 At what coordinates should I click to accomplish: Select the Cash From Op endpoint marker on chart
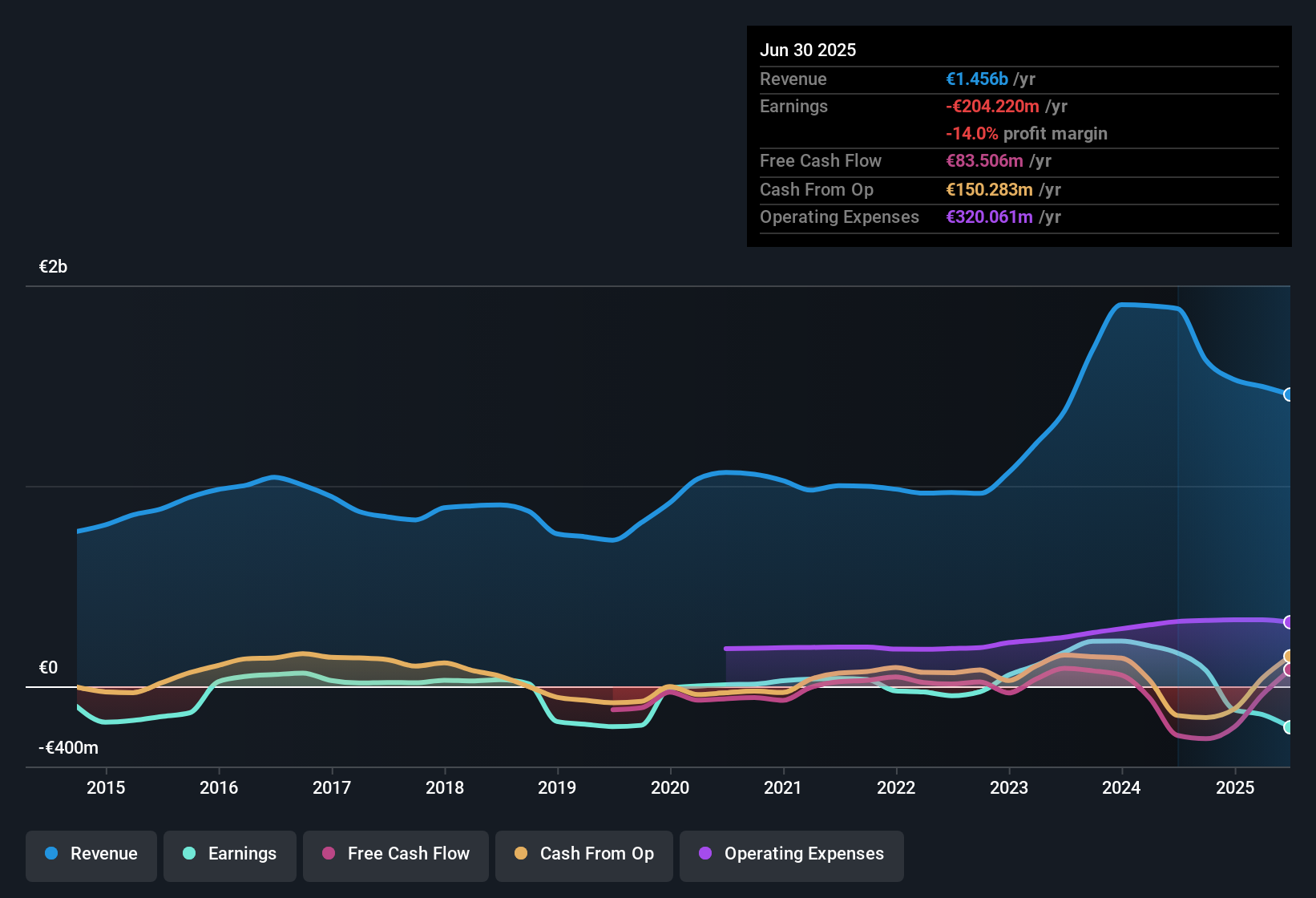point(1288,655)
